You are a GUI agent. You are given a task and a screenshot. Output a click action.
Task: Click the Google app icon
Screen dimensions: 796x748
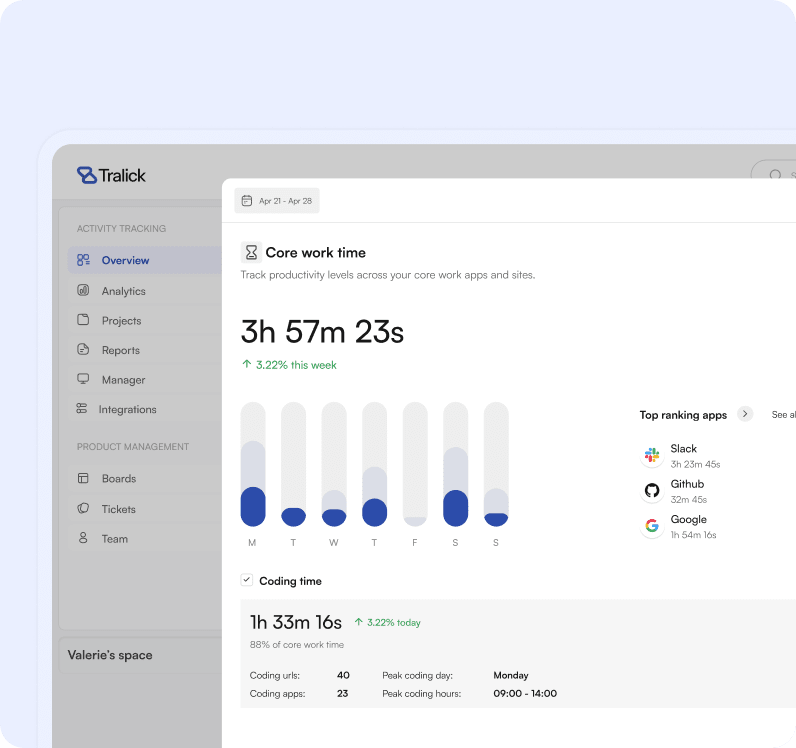(x=652, y=526)
